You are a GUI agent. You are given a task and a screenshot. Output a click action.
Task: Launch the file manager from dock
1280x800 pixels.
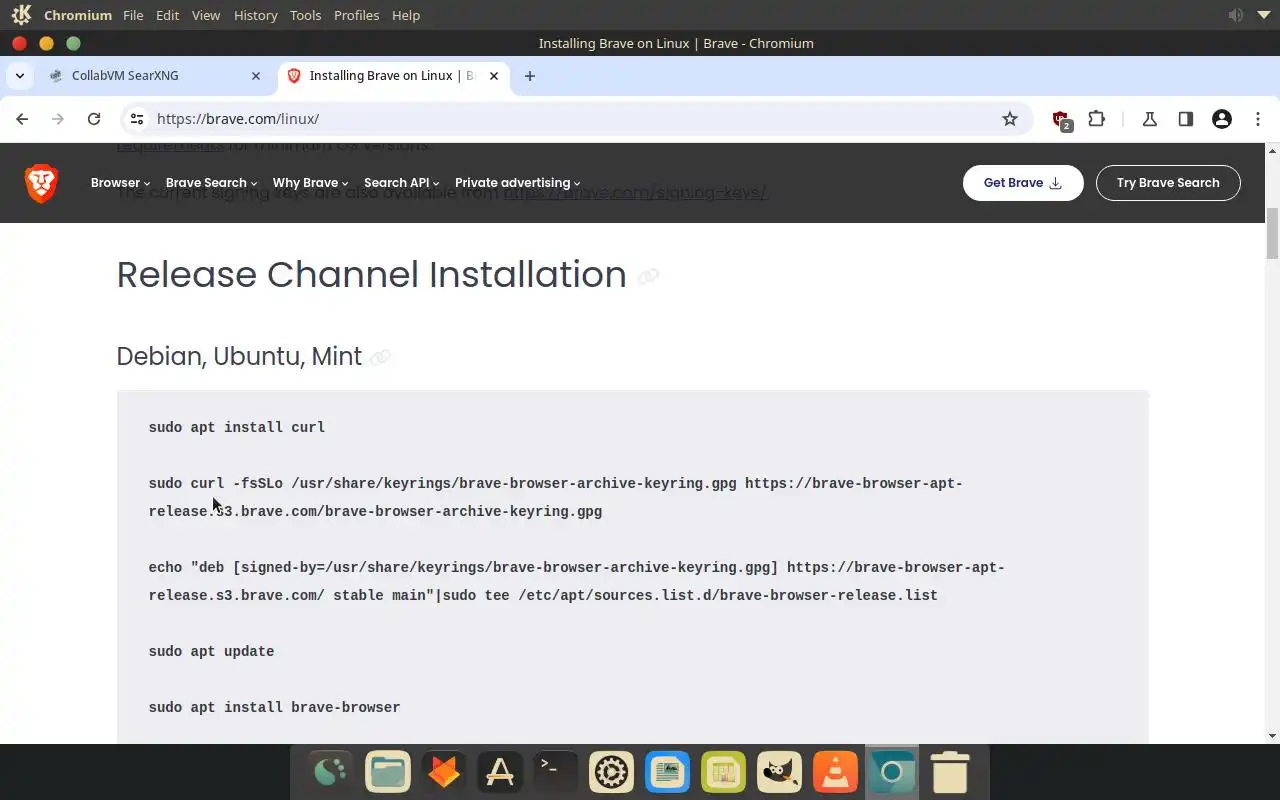coord(388,772)
